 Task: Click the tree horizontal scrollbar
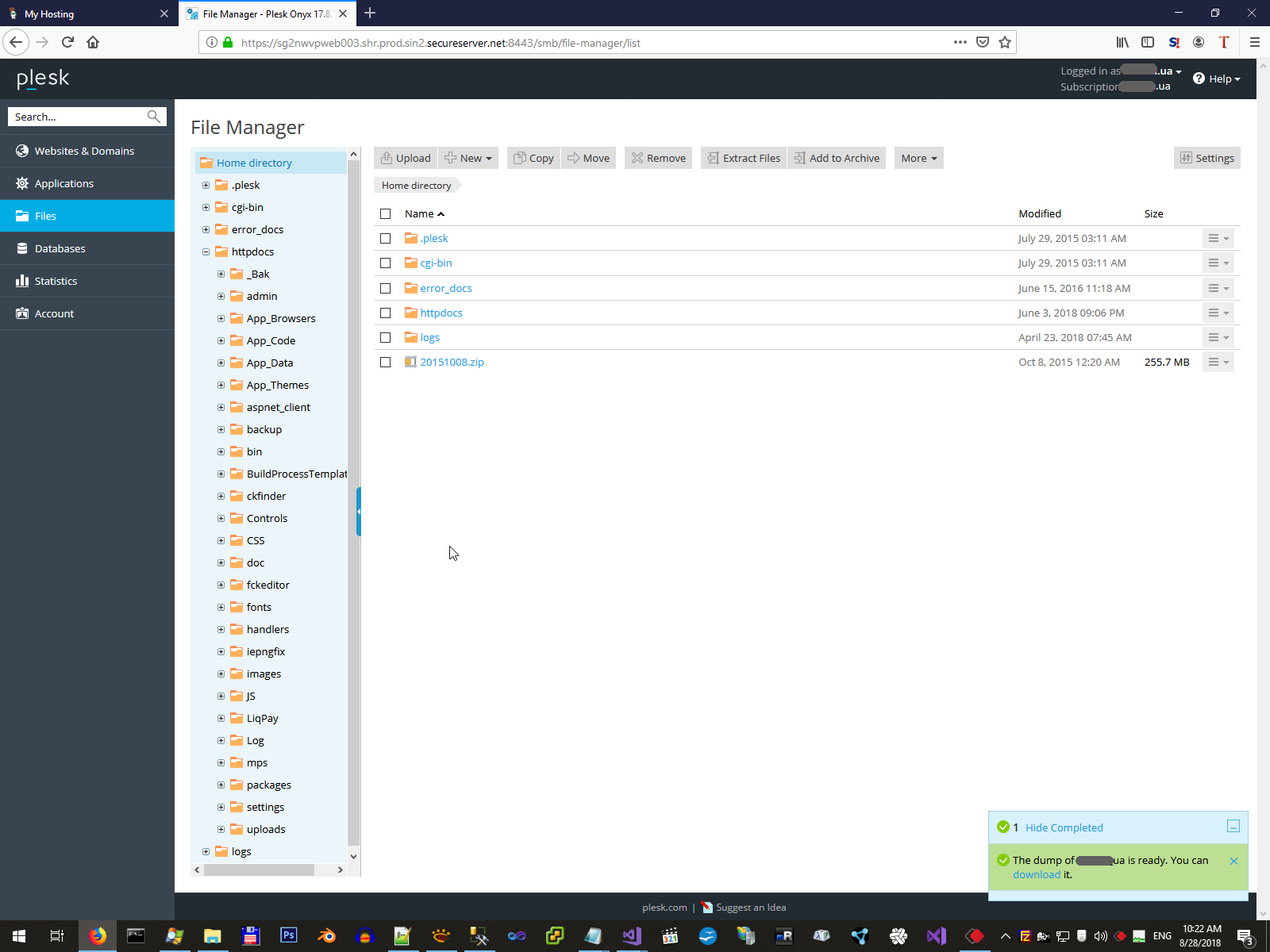259,869
